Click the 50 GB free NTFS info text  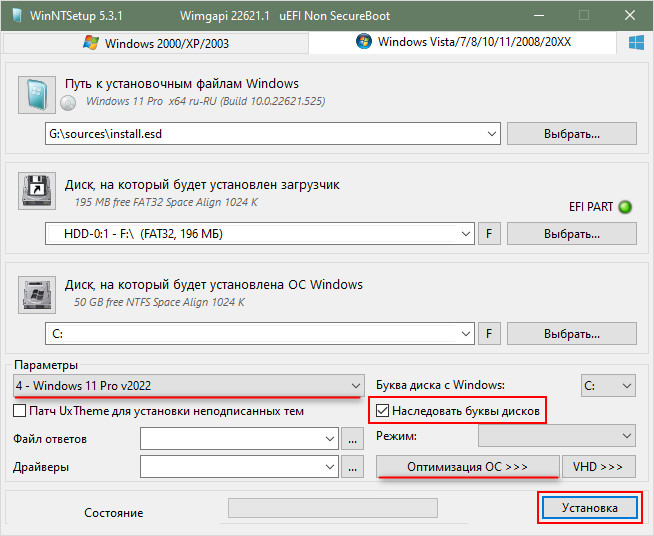(159, 302)
